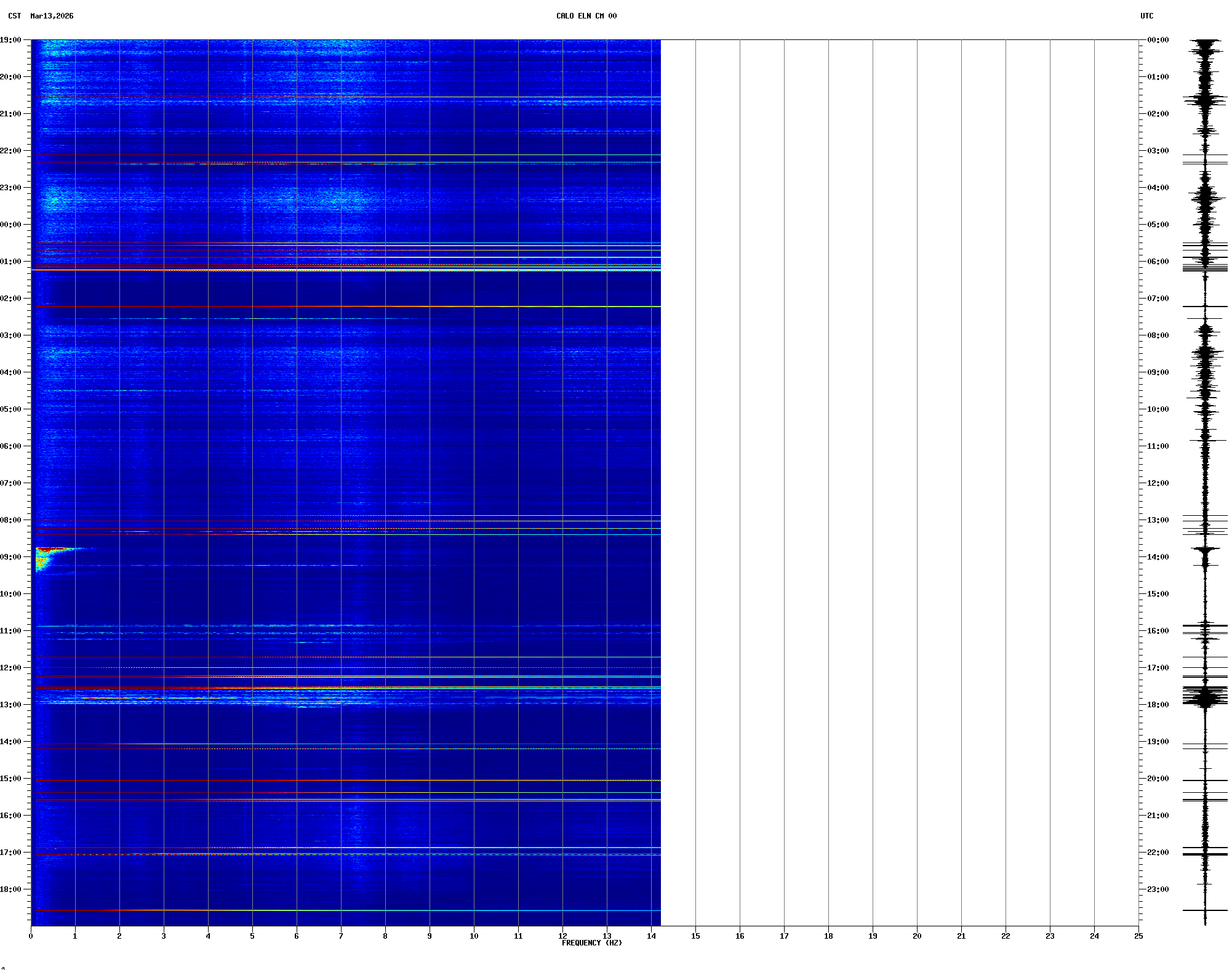This screenshot has height=975, width=1232.
Task: Click the 13:00 CST time tick label
Action: [x=10, y=705]
